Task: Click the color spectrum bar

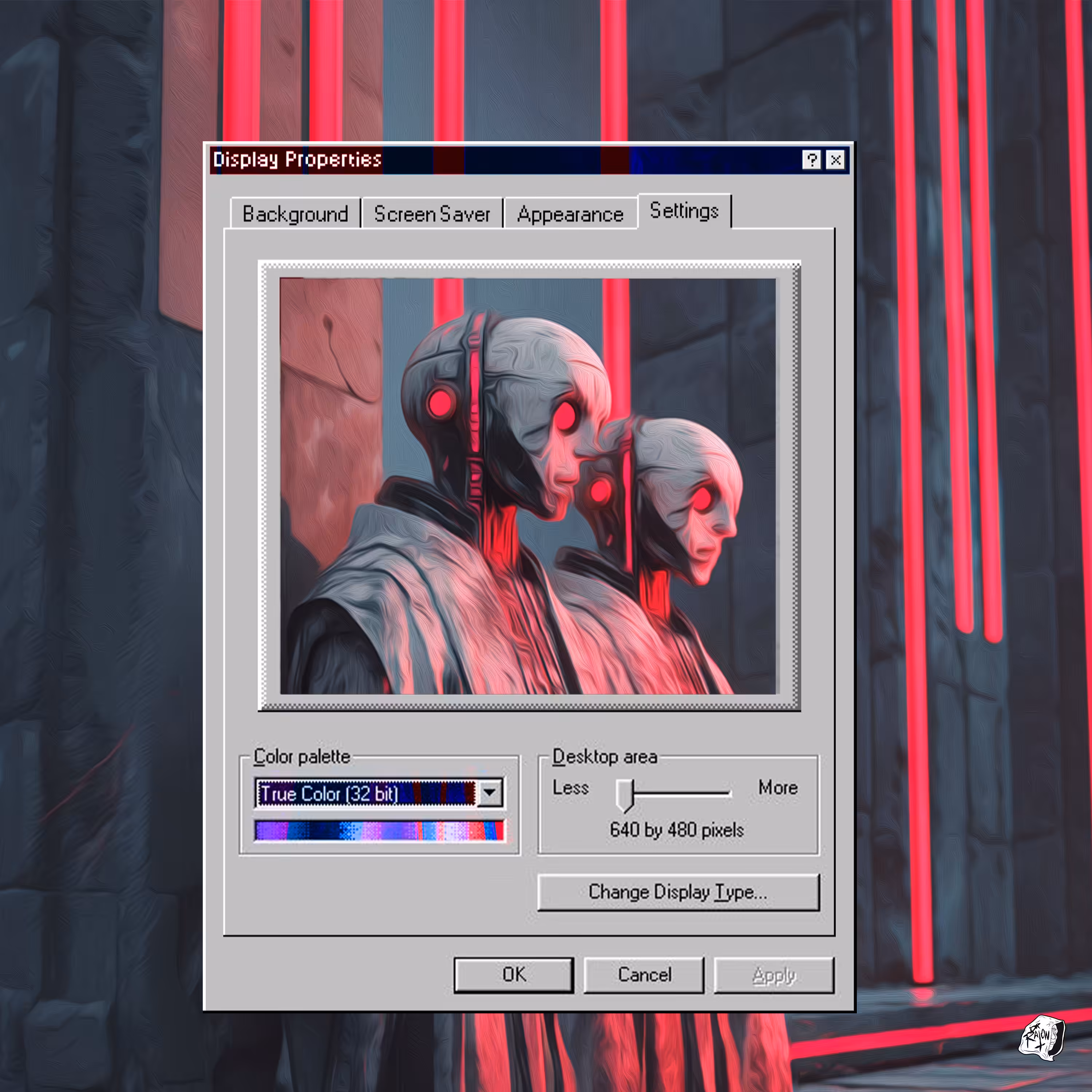Action: pos(379,831)
